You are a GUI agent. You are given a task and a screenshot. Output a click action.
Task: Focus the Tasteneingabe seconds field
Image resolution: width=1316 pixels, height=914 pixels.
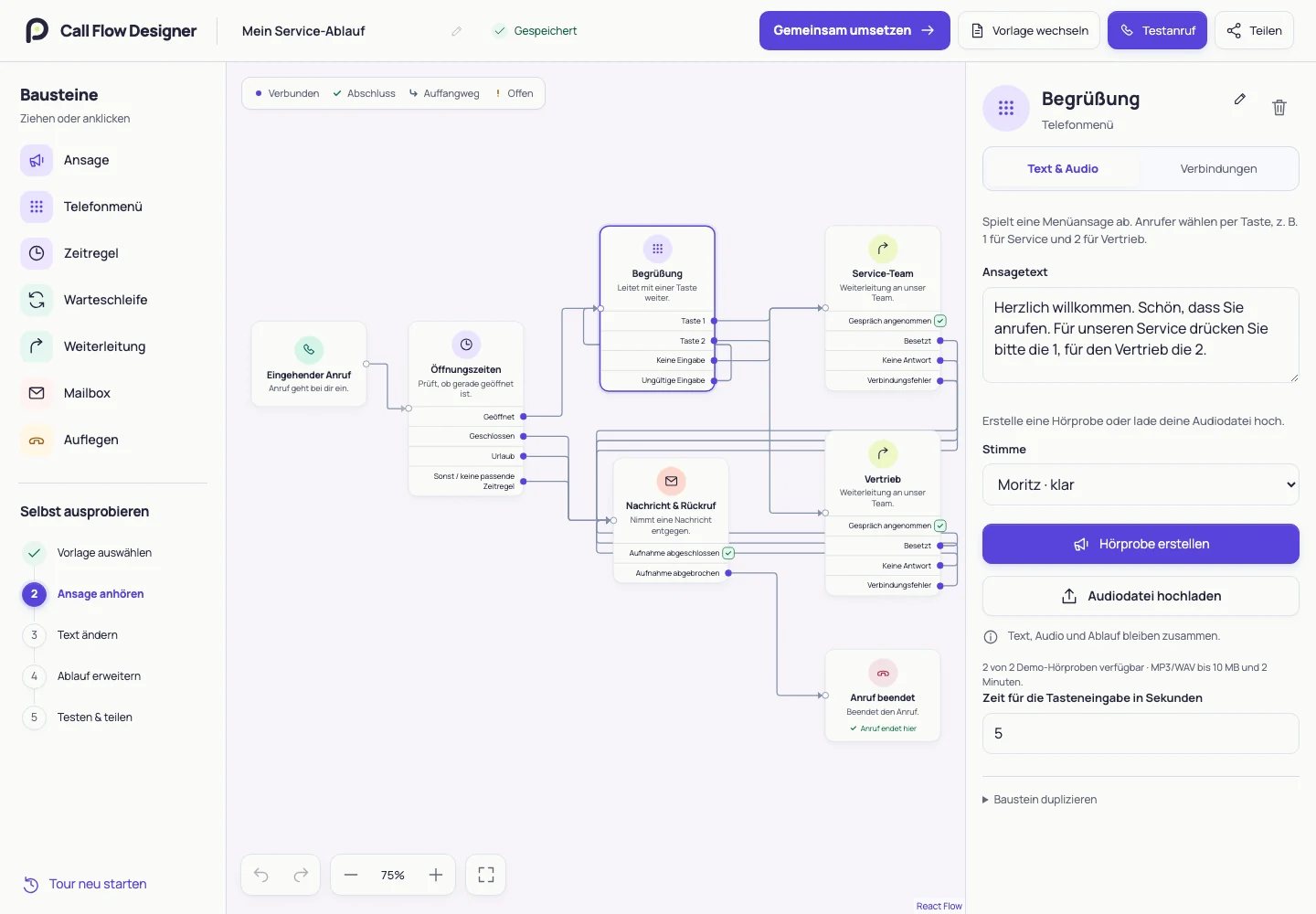(1141, 733)
